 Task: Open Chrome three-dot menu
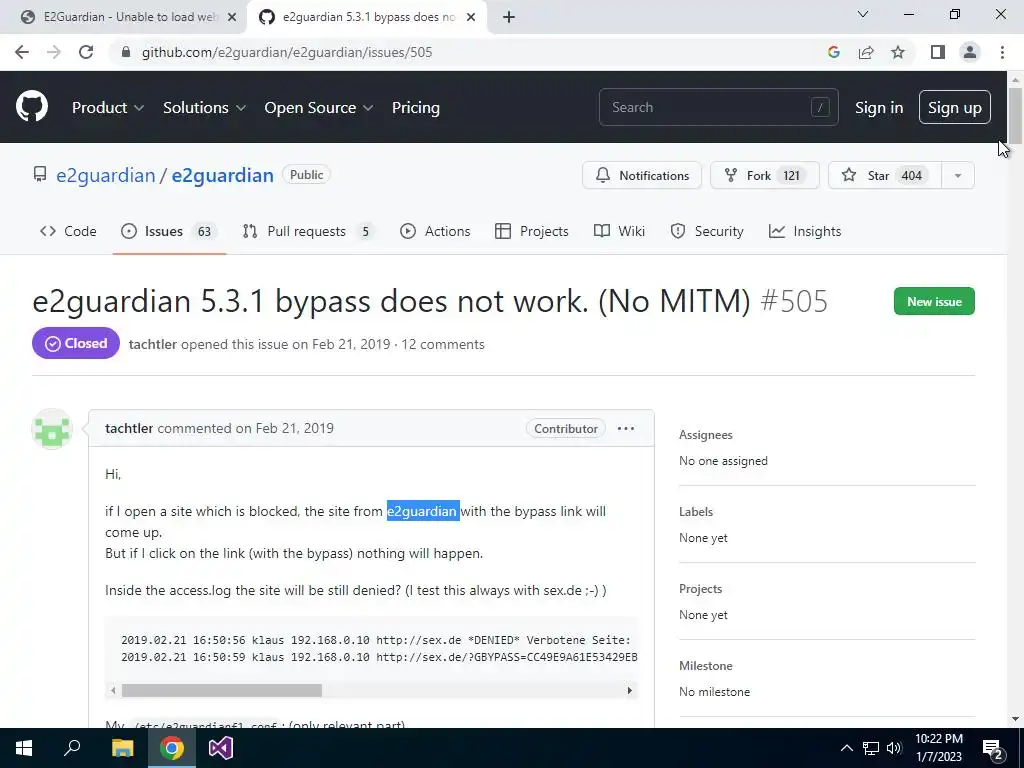[1002, 52]
